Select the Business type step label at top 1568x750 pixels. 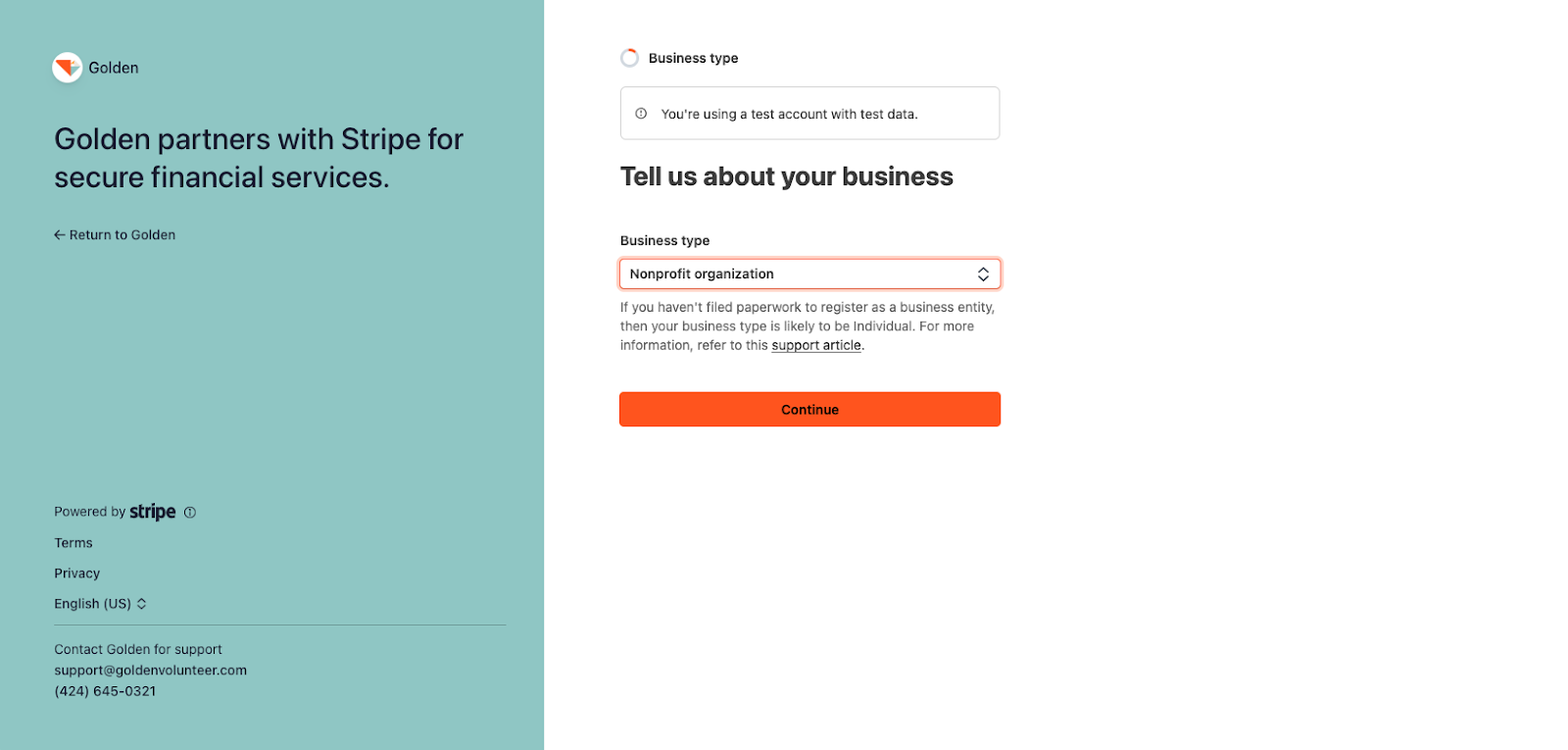[693, 59]
